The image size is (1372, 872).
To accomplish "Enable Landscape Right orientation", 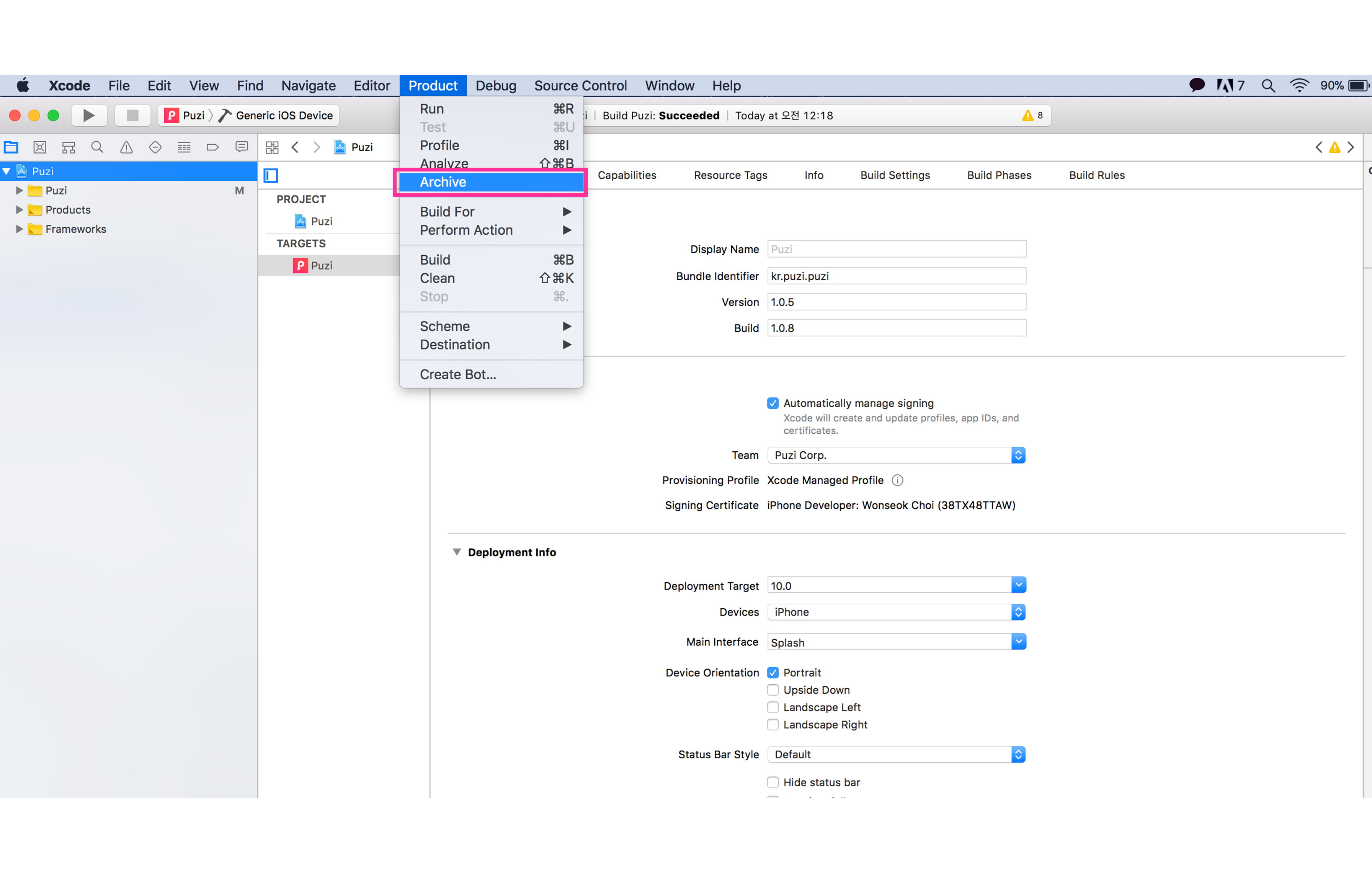I will pyautogui.click(x=773, y=725).
